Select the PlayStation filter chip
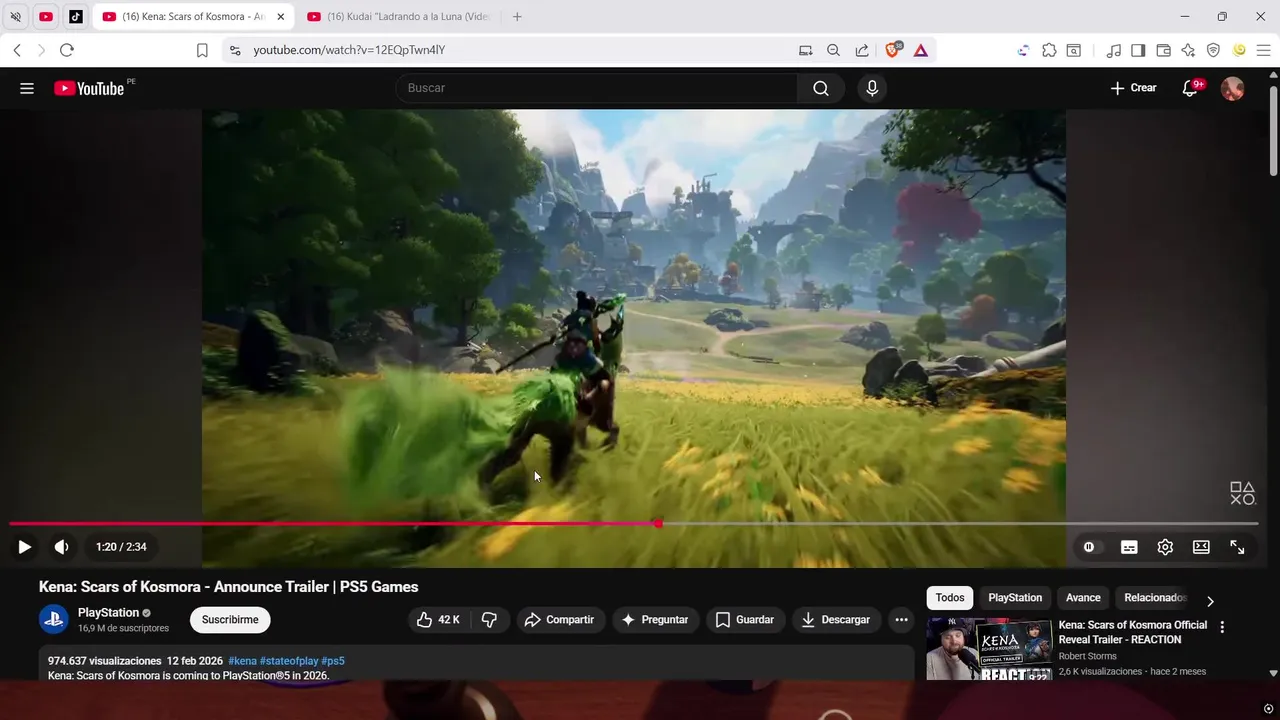The image size is (1280, 720). click(x=1015, y=598)
